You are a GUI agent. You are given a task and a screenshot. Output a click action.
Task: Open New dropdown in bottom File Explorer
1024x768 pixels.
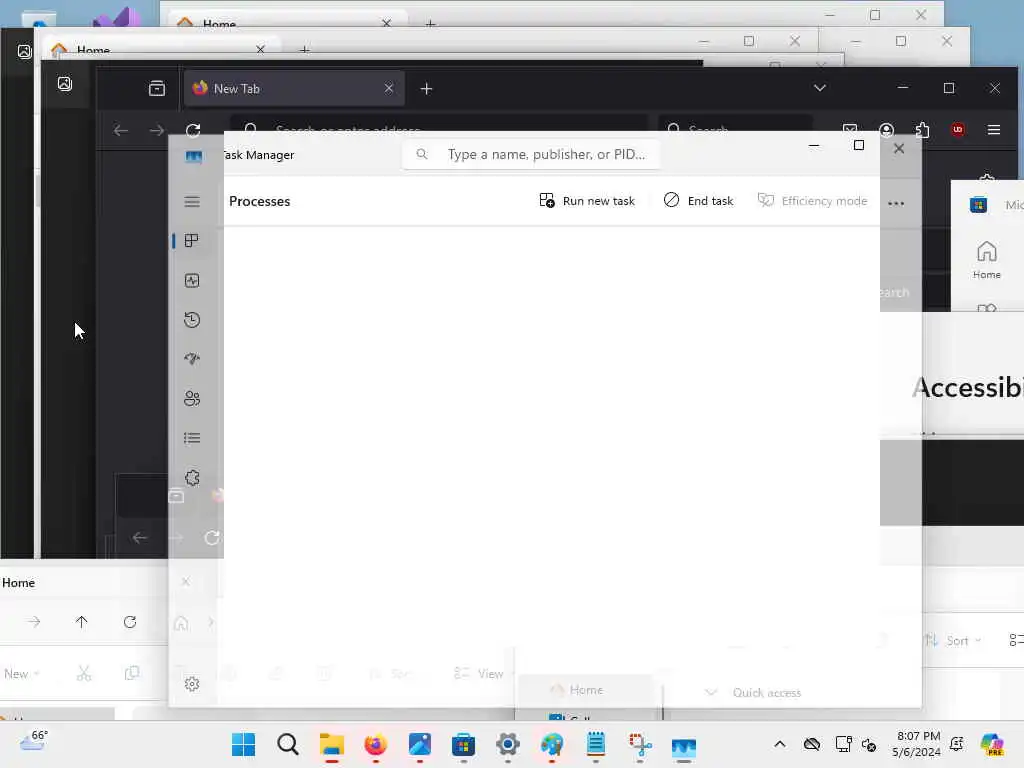click(21, 673)
